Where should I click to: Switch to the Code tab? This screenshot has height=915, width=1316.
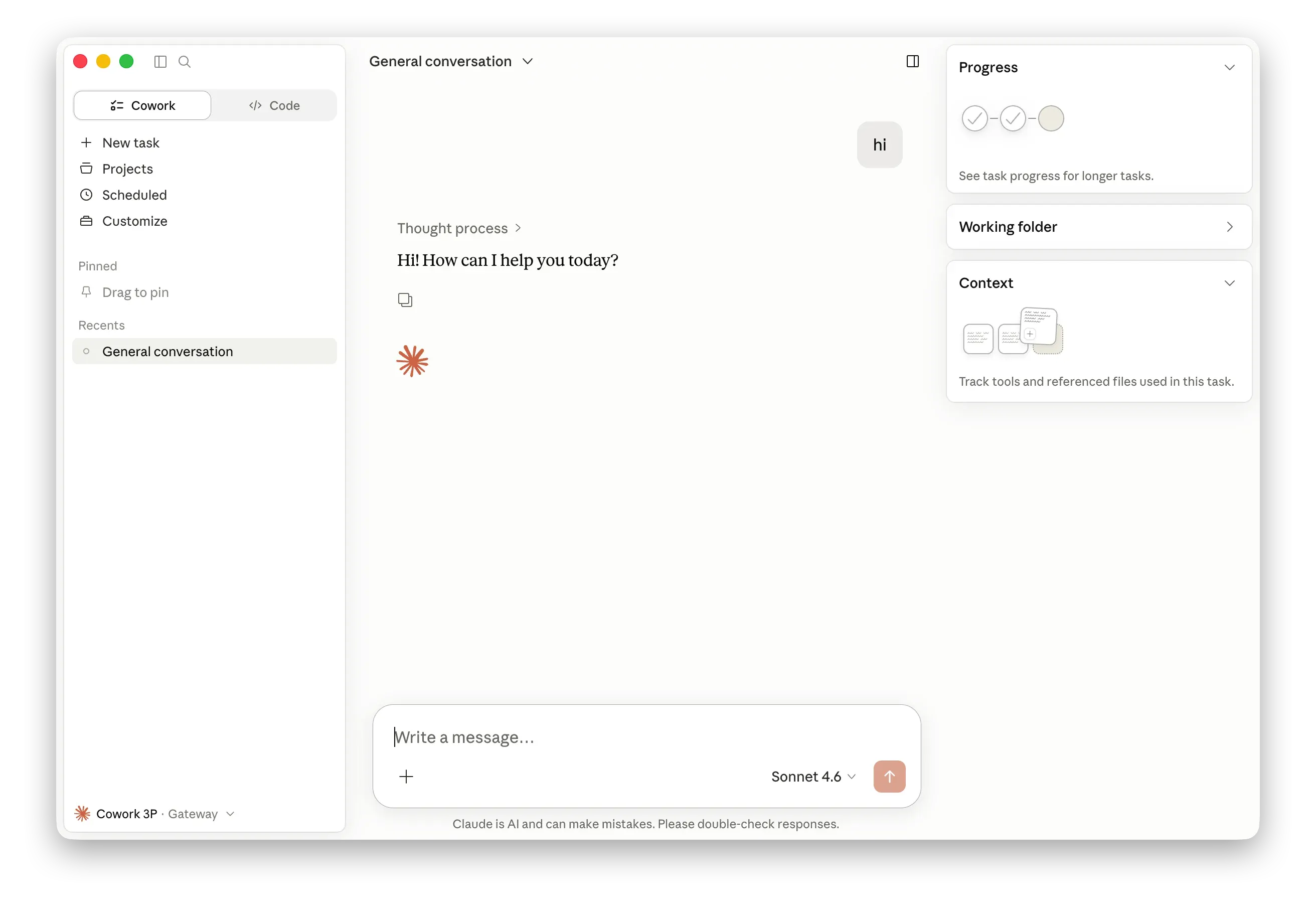(x=274, y=105)
